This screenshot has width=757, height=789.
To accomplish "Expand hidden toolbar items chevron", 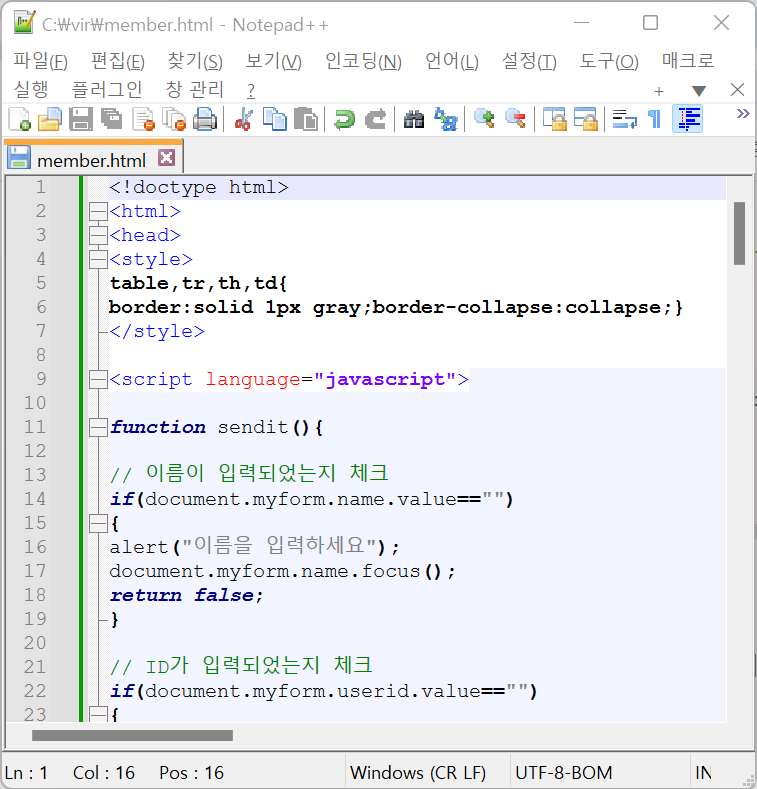I will 743,114.
